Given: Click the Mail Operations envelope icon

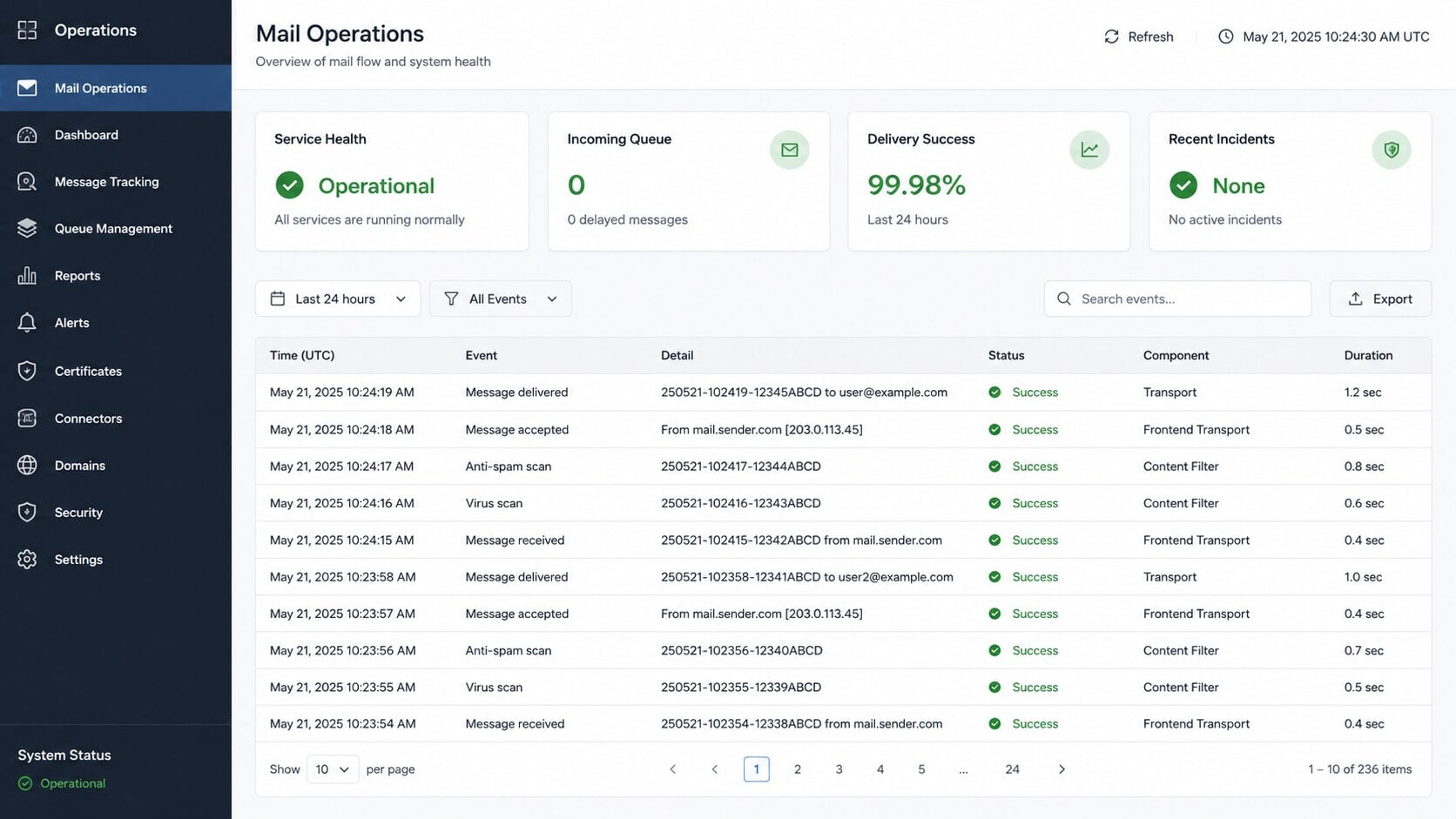Looking at the screenshot, I should pos(27,88).
